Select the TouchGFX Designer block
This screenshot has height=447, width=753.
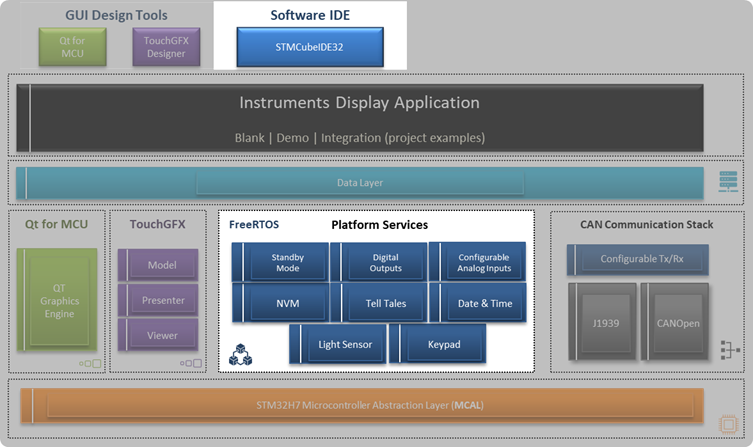[166, 47]
